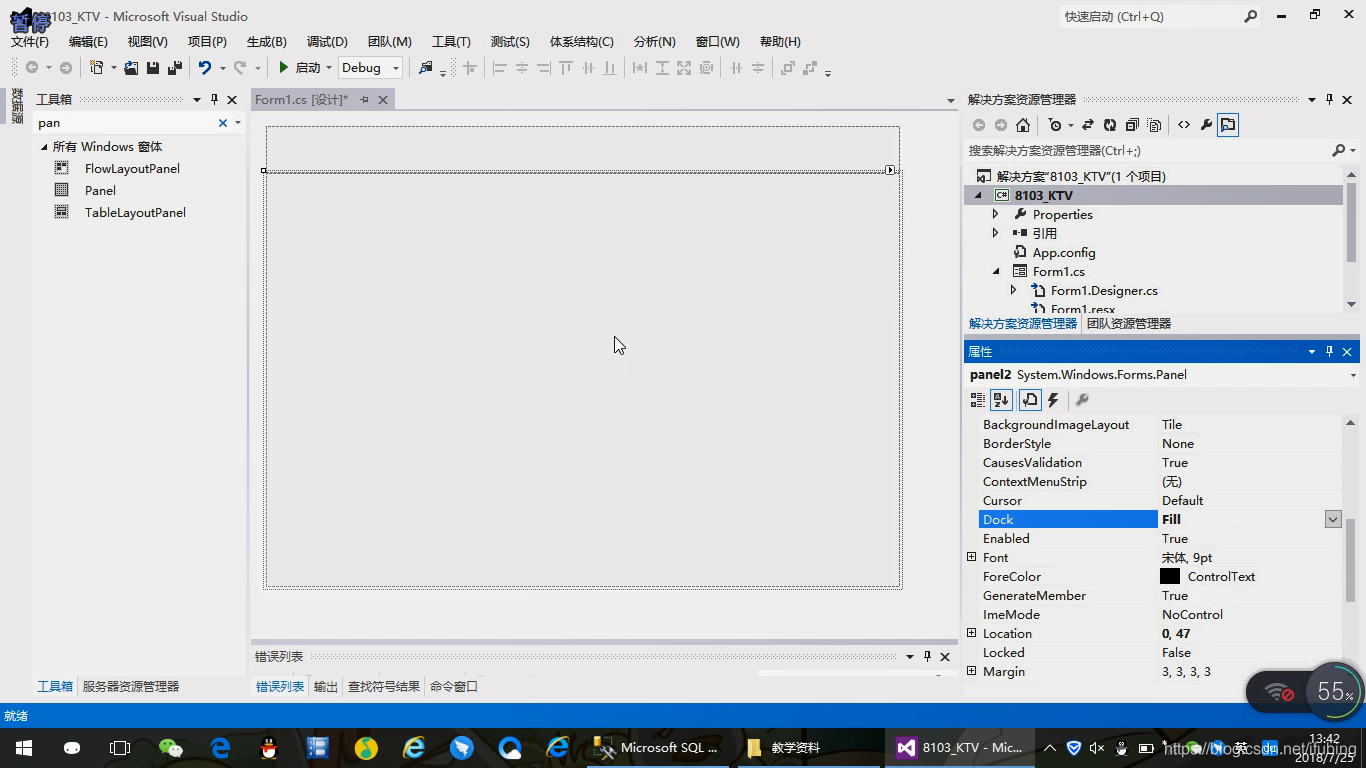The width and height of the screenshot is (1366, 768).
Task: Click the Windows Start button
Action: 23,747
